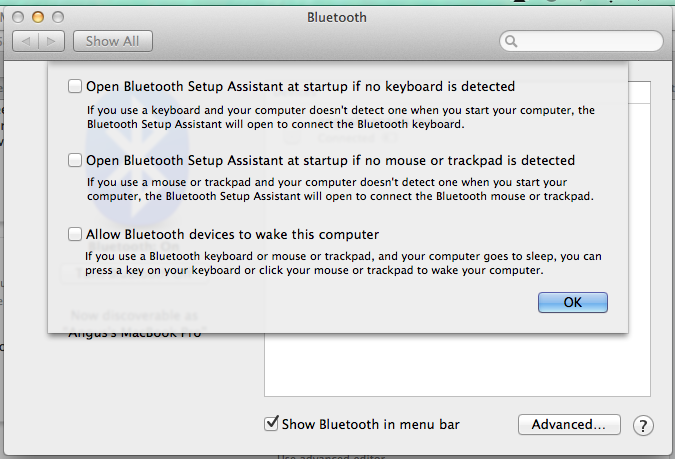Click the keyboard detection explanation text
The height and width of the screenshot is (459, 675).
pyautogui.click(x=340, y=117)
